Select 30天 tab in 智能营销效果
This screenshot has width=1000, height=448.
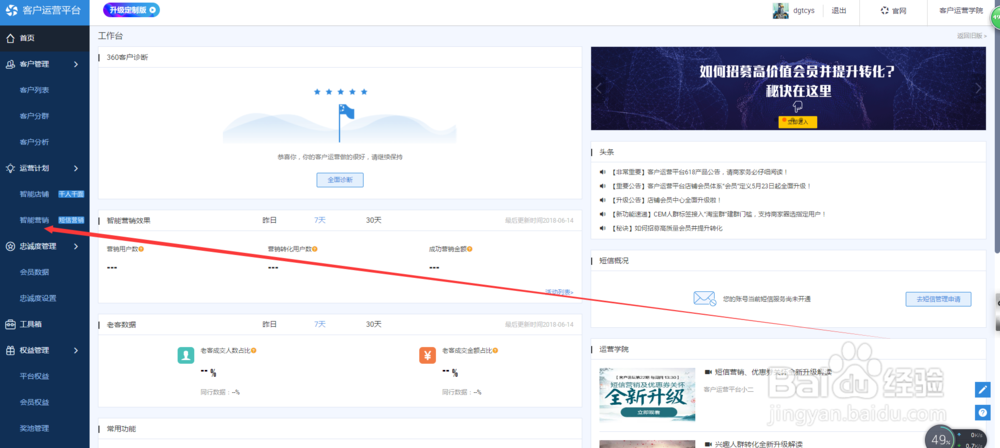[x=374, y=220]
